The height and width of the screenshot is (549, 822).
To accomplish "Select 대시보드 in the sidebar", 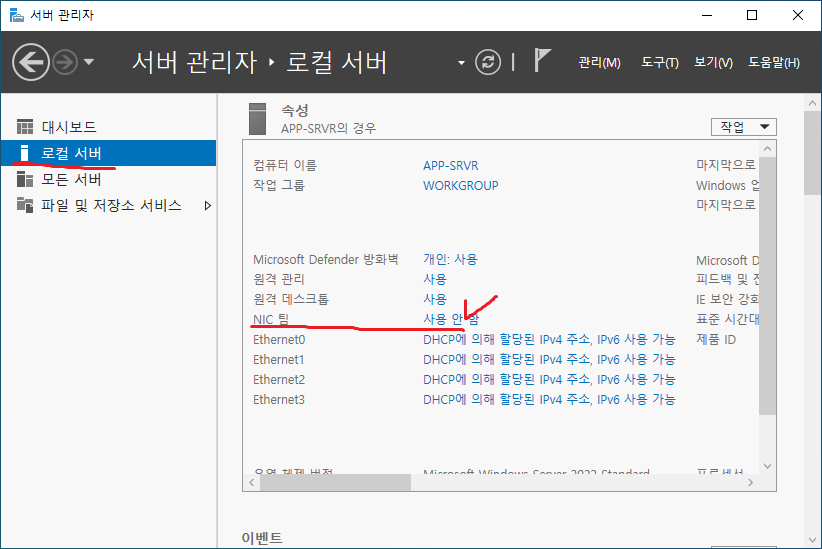I will coord(109,127).
